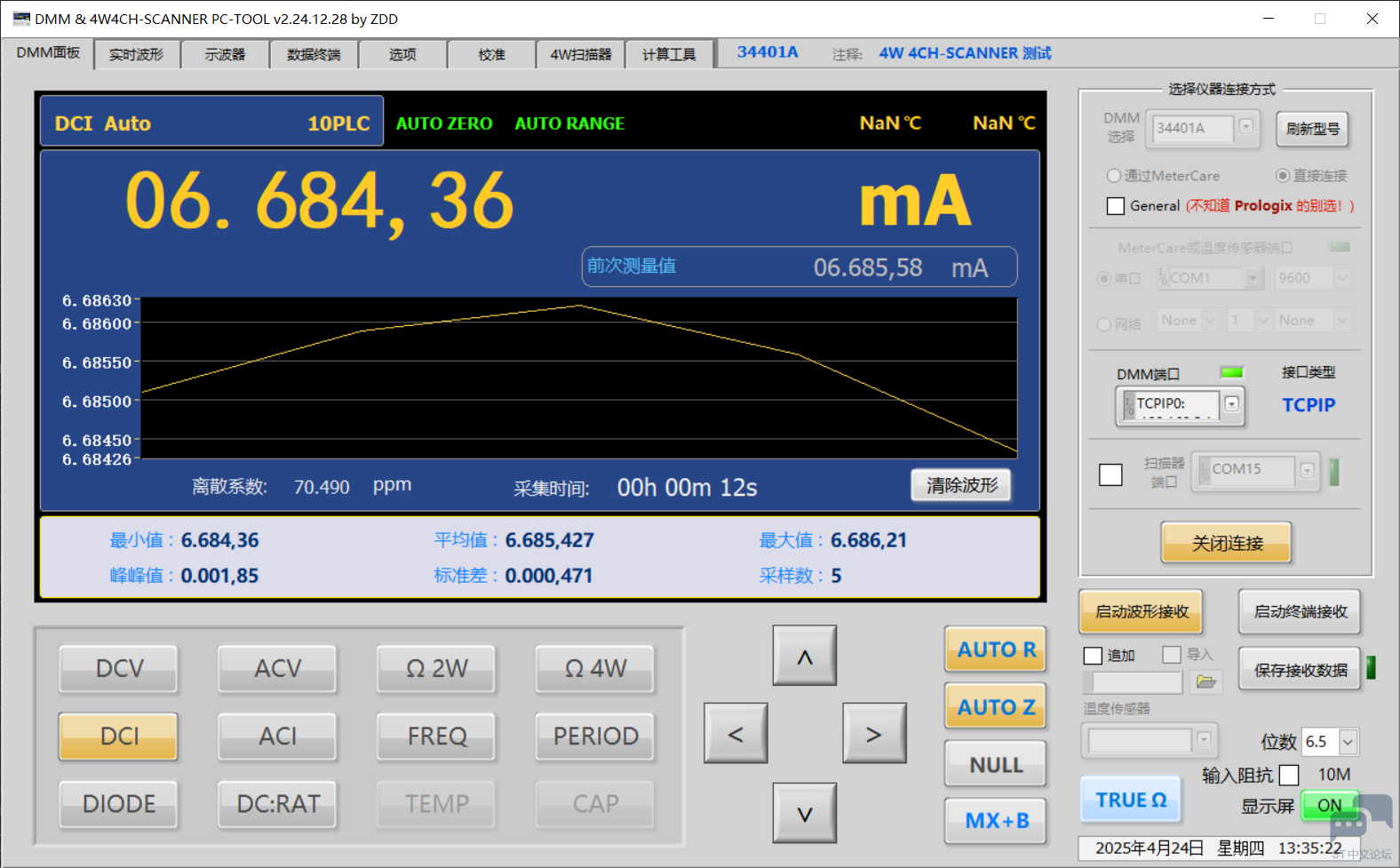The image size is (1400, 868).
Task: Open the 选项 tab
Action: 402,54
